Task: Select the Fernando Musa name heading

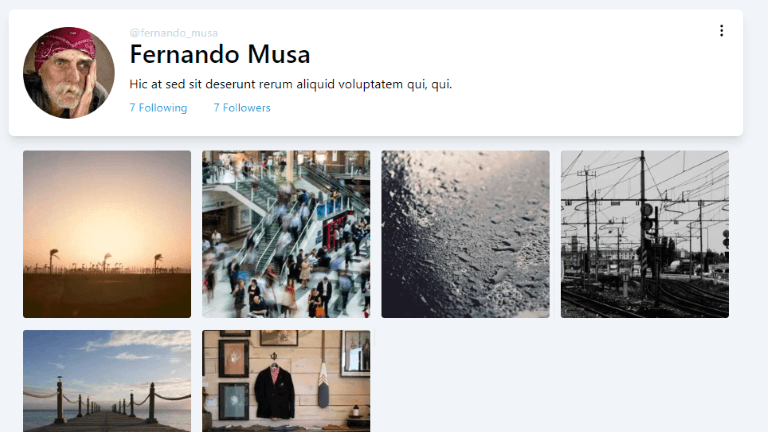Action: pyautogui.click(x=220, y=54)
